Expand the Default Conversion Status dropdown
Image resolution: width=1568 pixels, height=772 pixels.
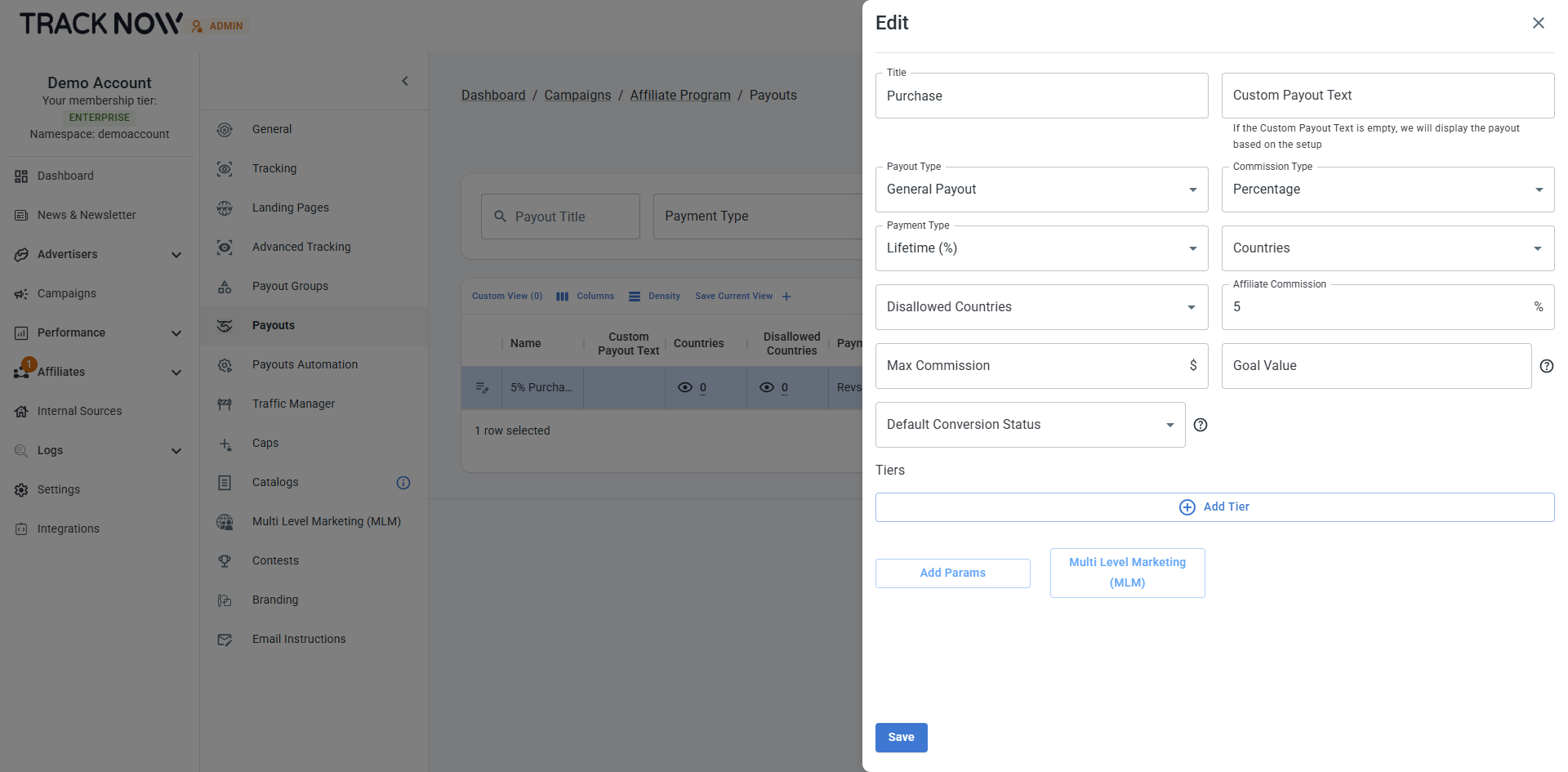pyautogui.click(x=1030, y=425)
